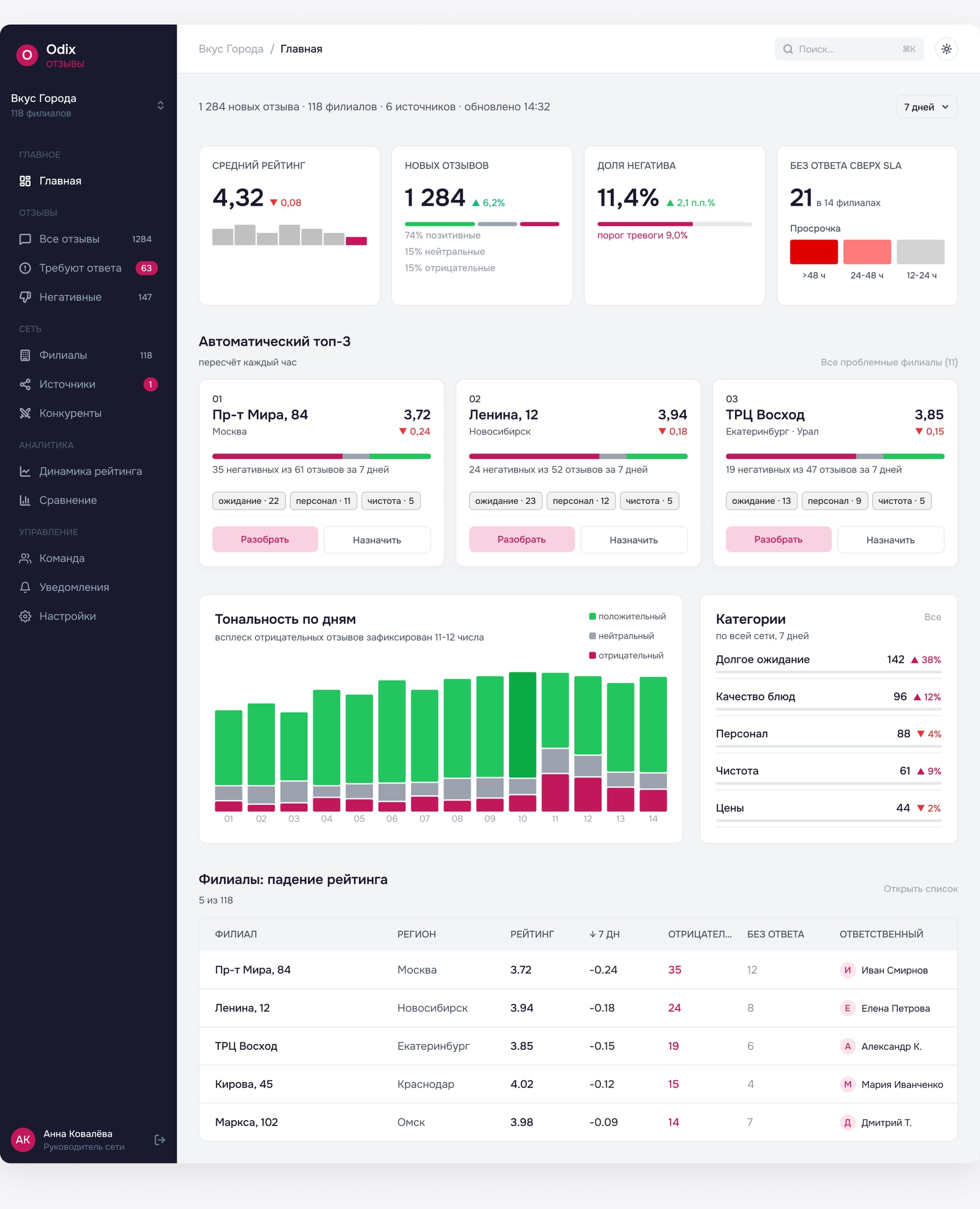Sort table by the 7 ДН column

(604, 934)
